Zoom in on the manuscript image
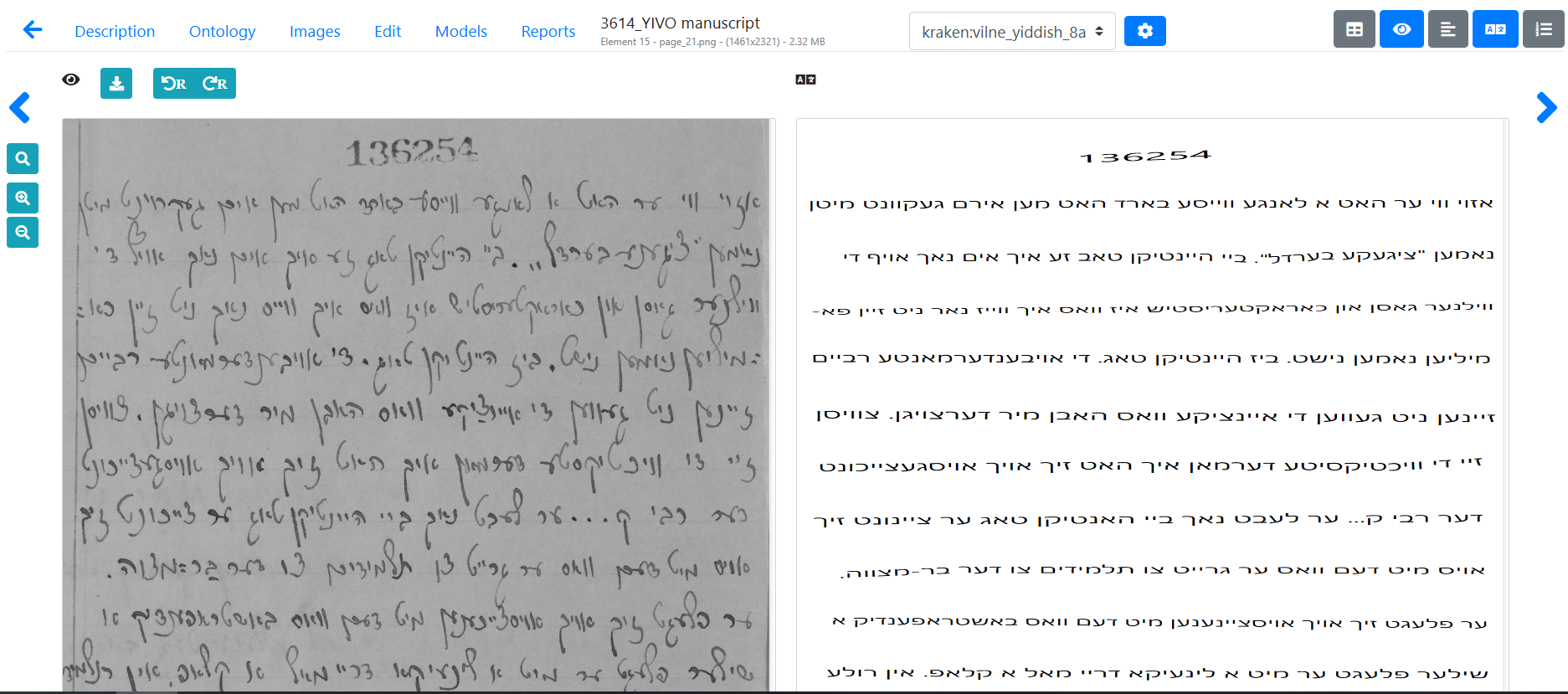Viewport: 1568px width, 694px height. coord(23,198)
